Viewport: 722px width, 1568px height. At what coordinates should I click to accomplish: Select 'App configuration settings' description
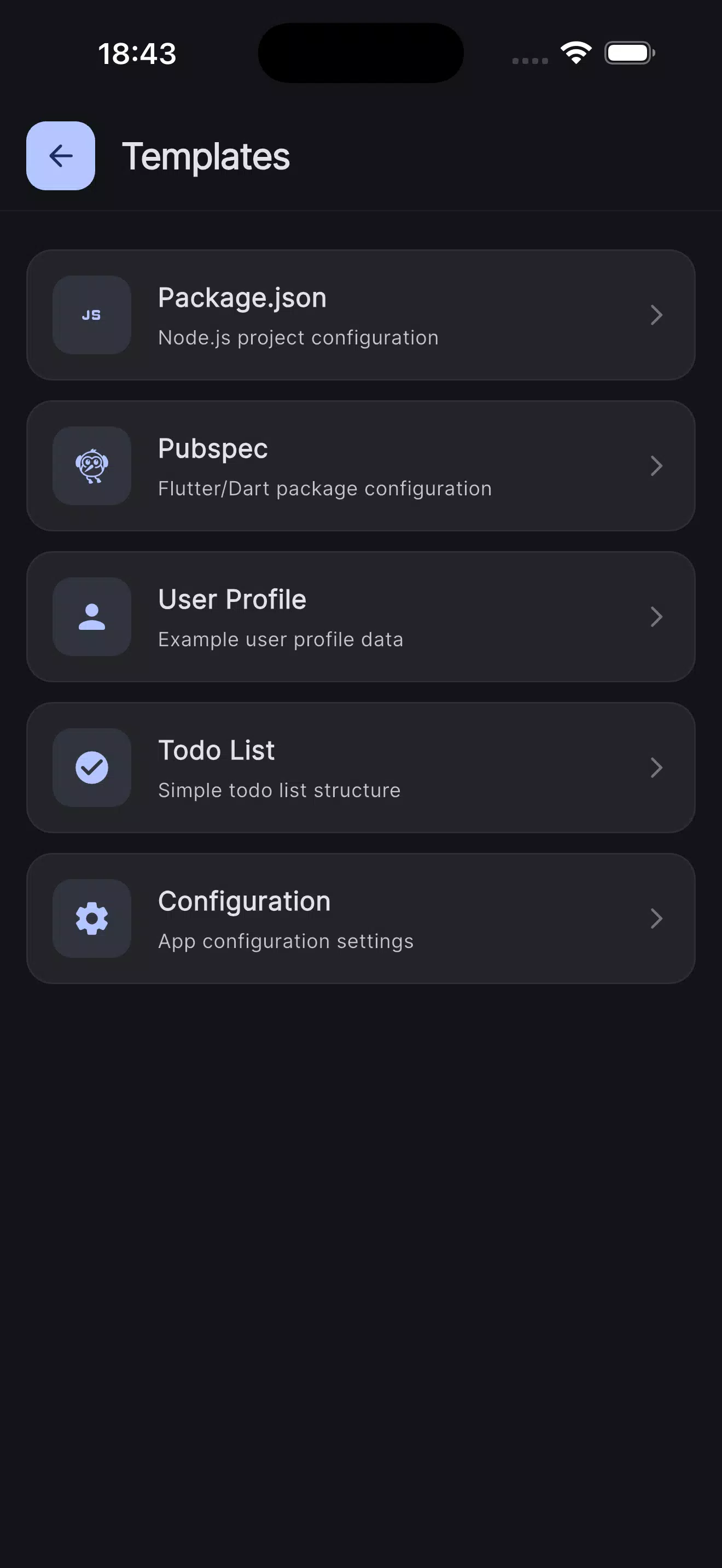click(x=286, y=941)
